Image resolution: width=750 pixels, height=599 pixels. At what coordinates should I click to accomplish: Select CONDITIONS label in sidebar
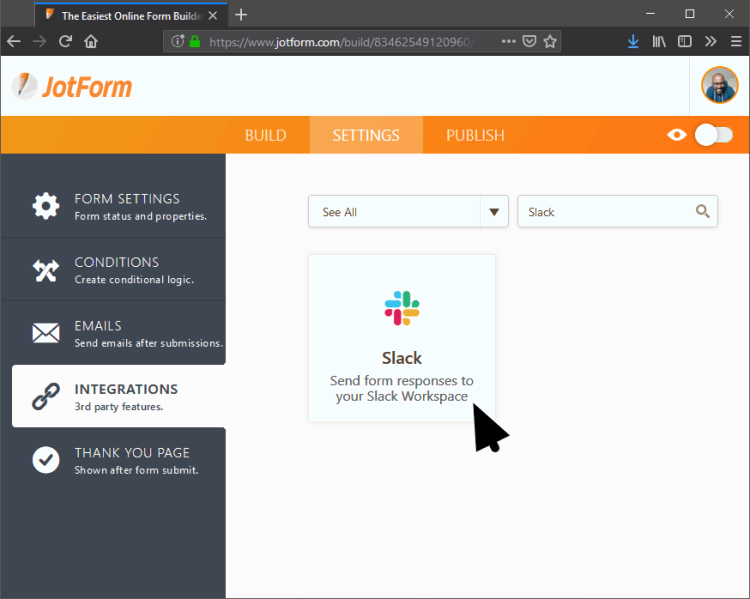[x=116, y=262]
